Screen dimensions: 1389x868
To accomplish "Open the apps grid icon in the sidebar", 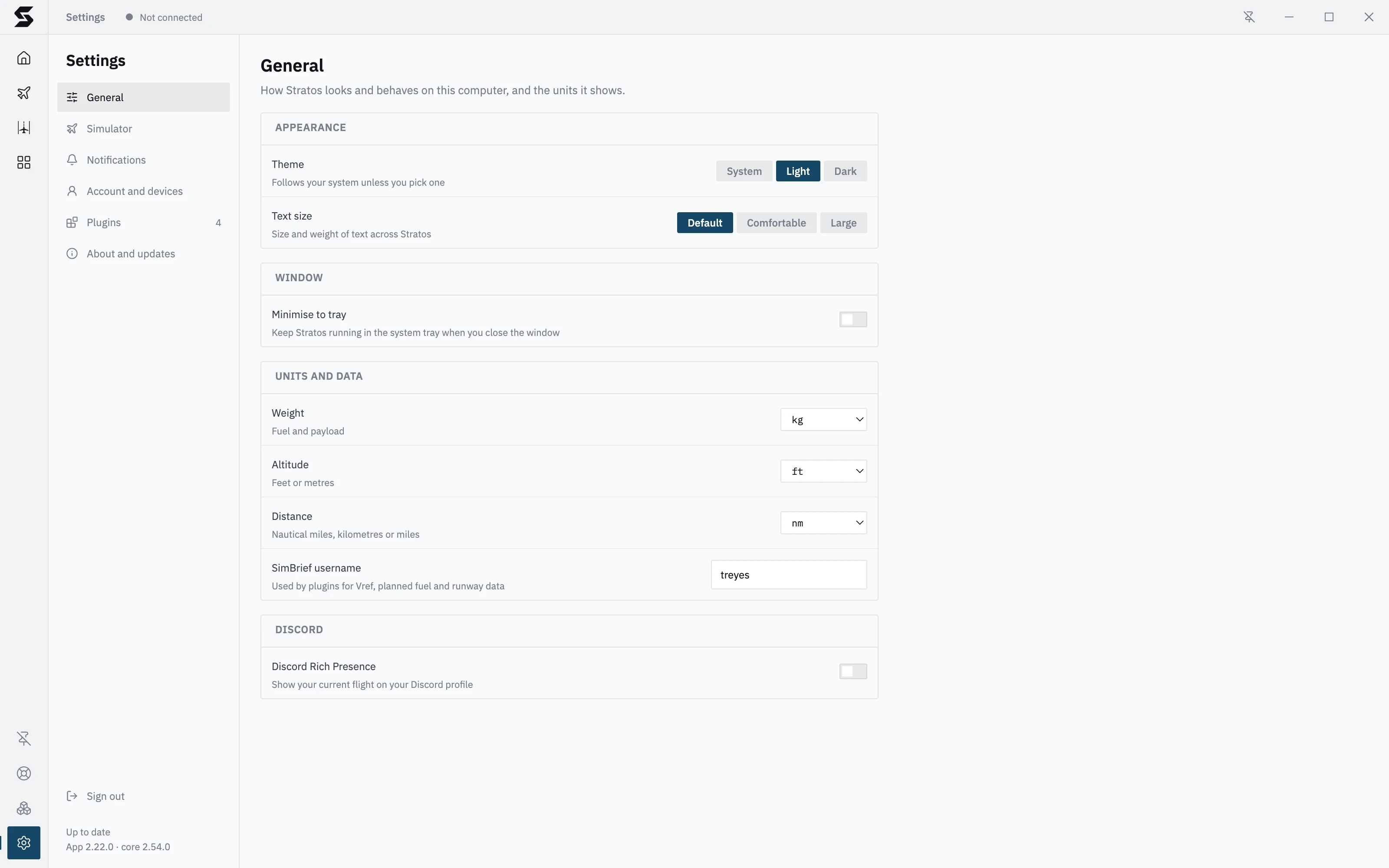I will pyautogui.click(x=23, y=162).
